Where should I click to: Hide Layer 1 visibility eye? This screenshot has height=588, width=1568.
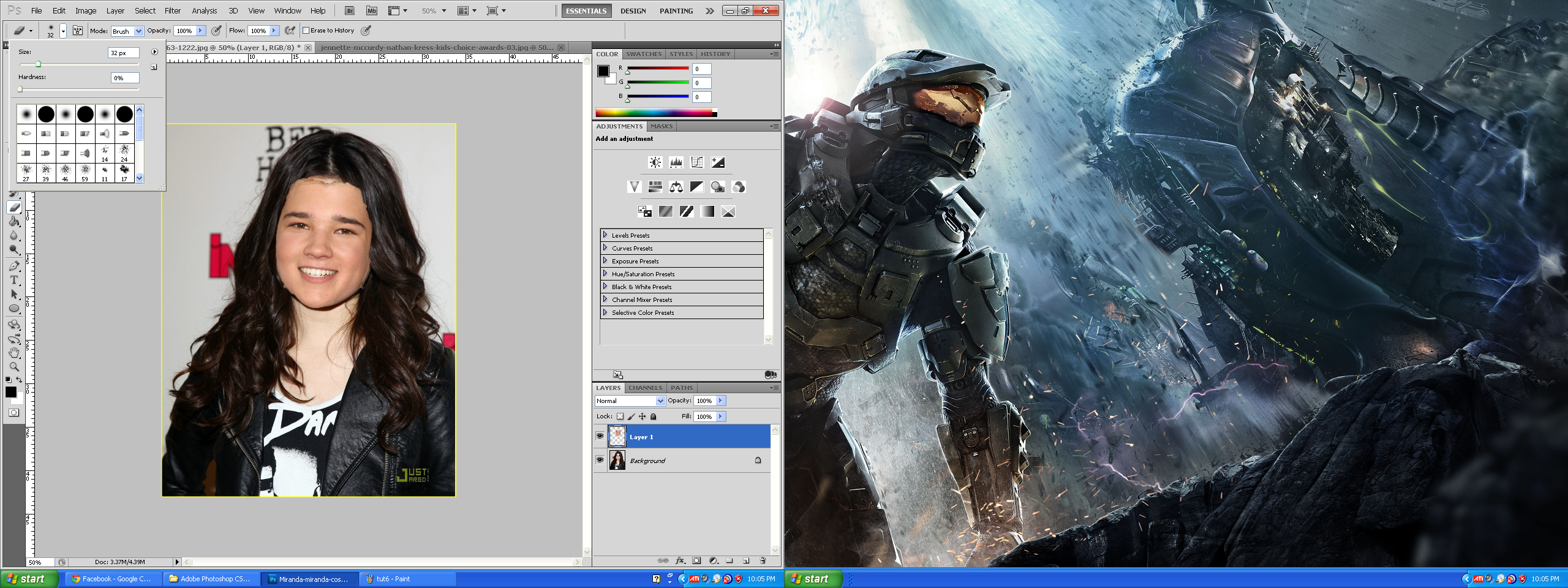pos(600,437)
